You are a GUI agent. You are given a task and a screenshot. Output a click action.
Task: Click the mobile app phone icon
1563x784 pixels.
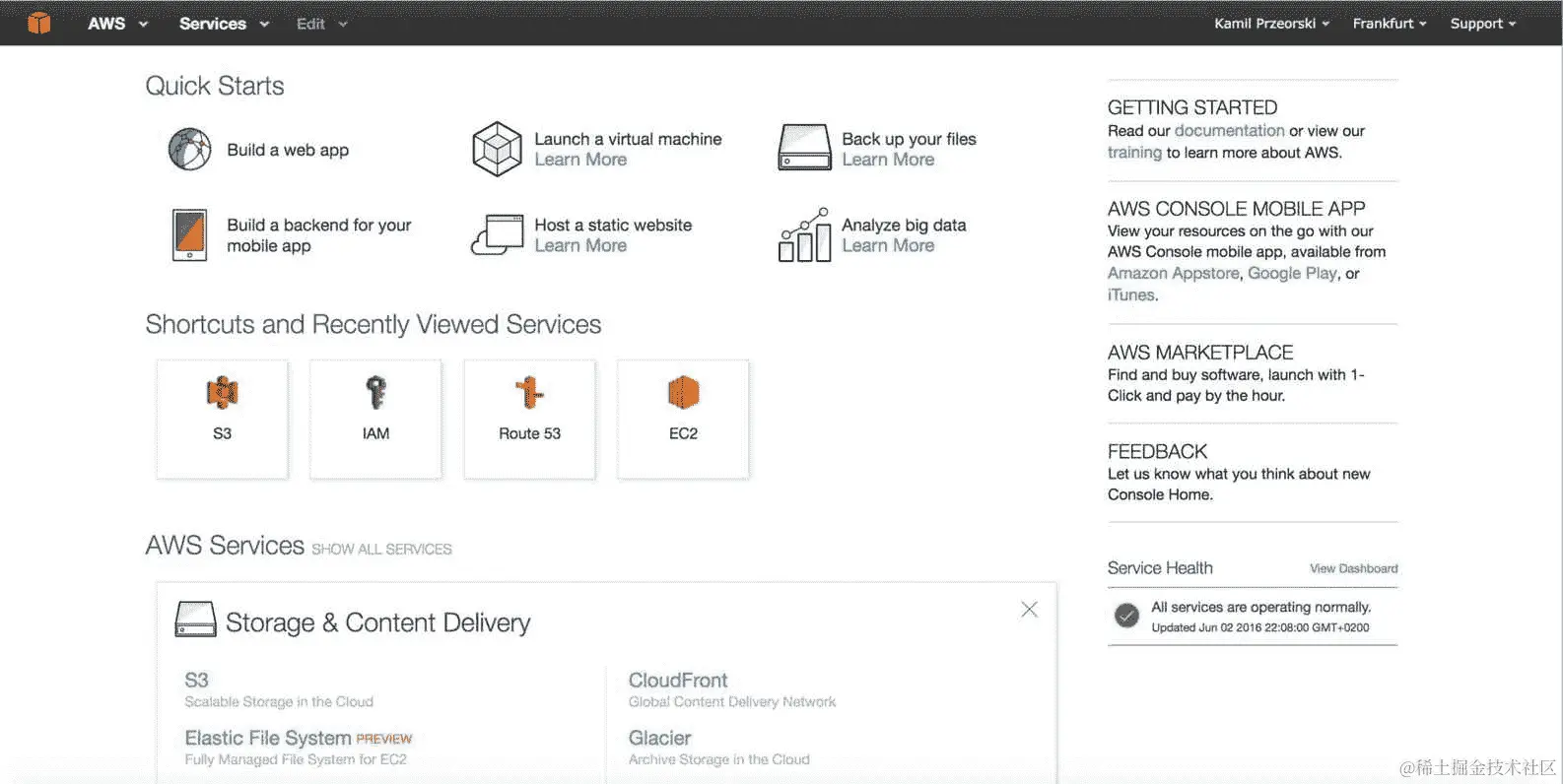(x=189, y=234)
